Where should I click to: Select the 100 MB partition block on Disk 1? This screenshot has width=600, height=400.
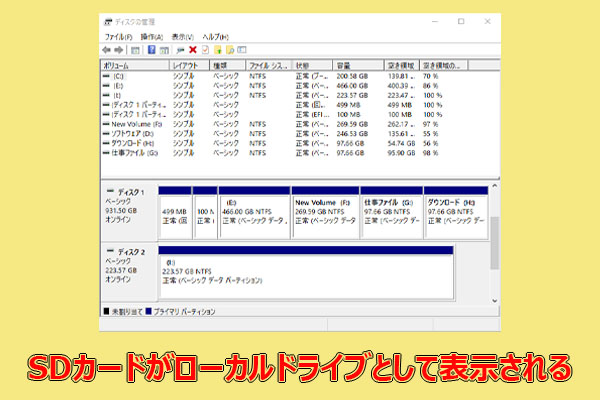[x=205, y=213]
